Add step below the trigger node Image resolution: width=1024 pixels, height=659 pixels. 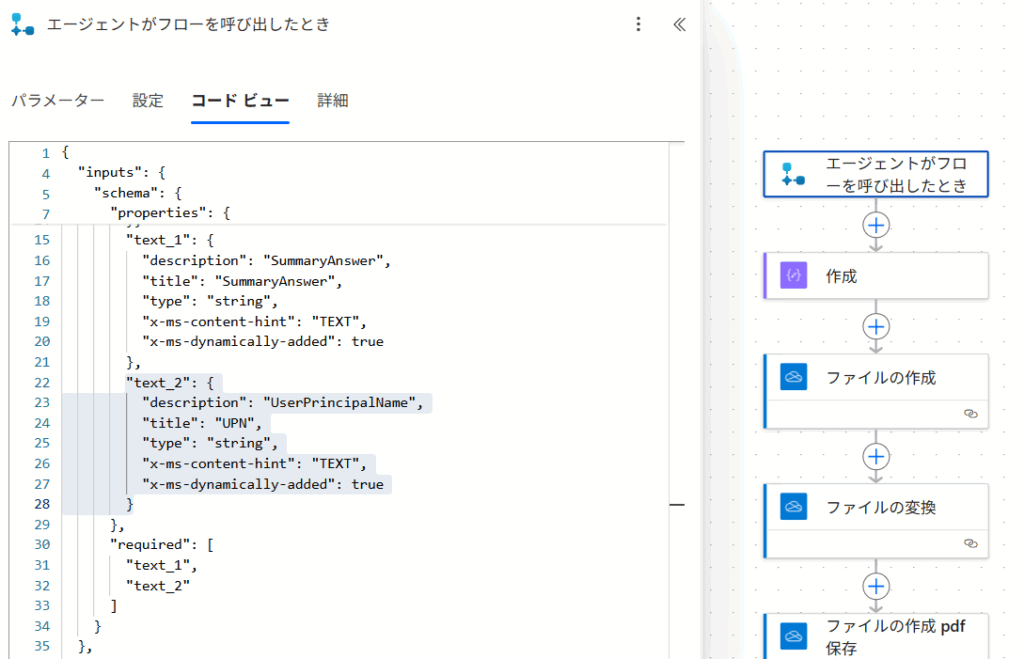click(876, 225)
